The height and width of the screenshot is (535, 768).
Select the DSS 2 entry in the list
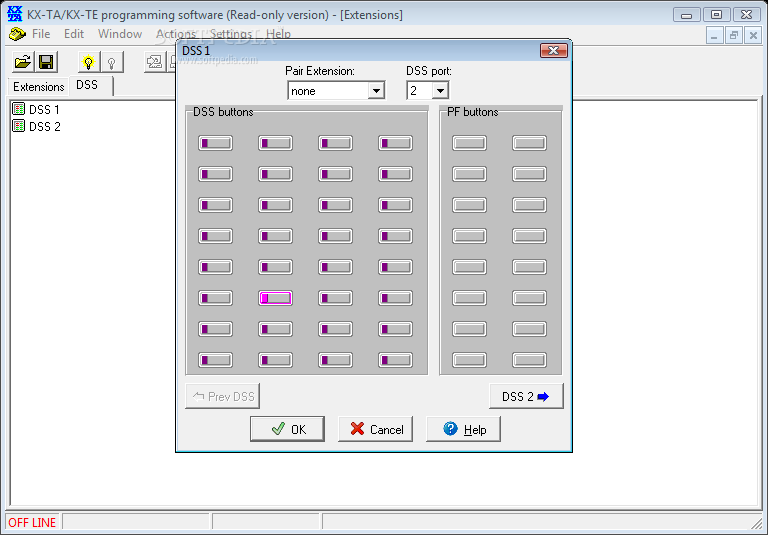[36, 126]
